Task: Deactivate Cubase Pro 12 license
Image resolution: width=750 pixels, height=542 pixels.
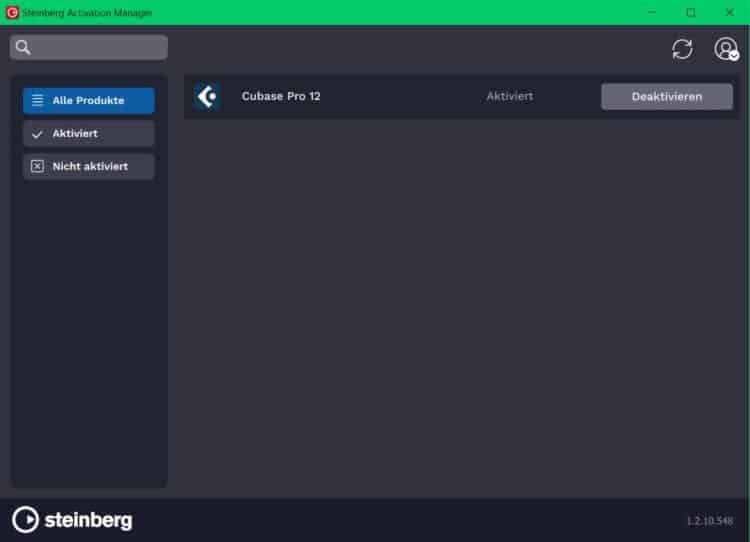Action: click(667, 97)
